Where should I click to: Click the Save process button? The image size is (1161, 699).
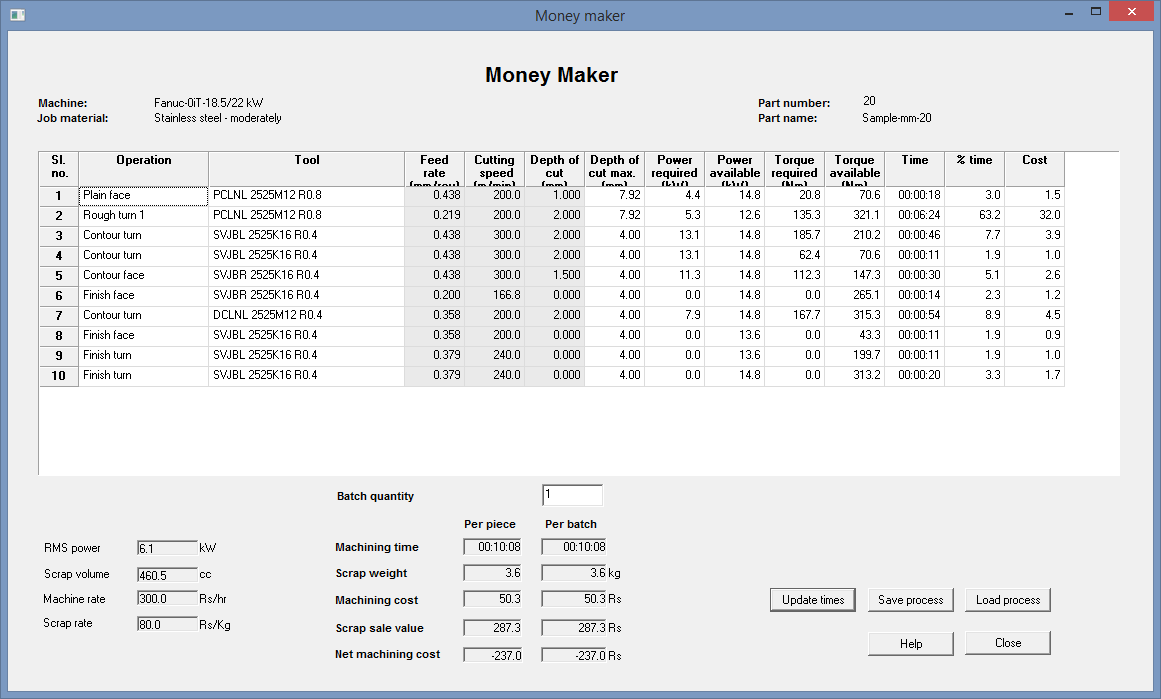click(911, 600)
